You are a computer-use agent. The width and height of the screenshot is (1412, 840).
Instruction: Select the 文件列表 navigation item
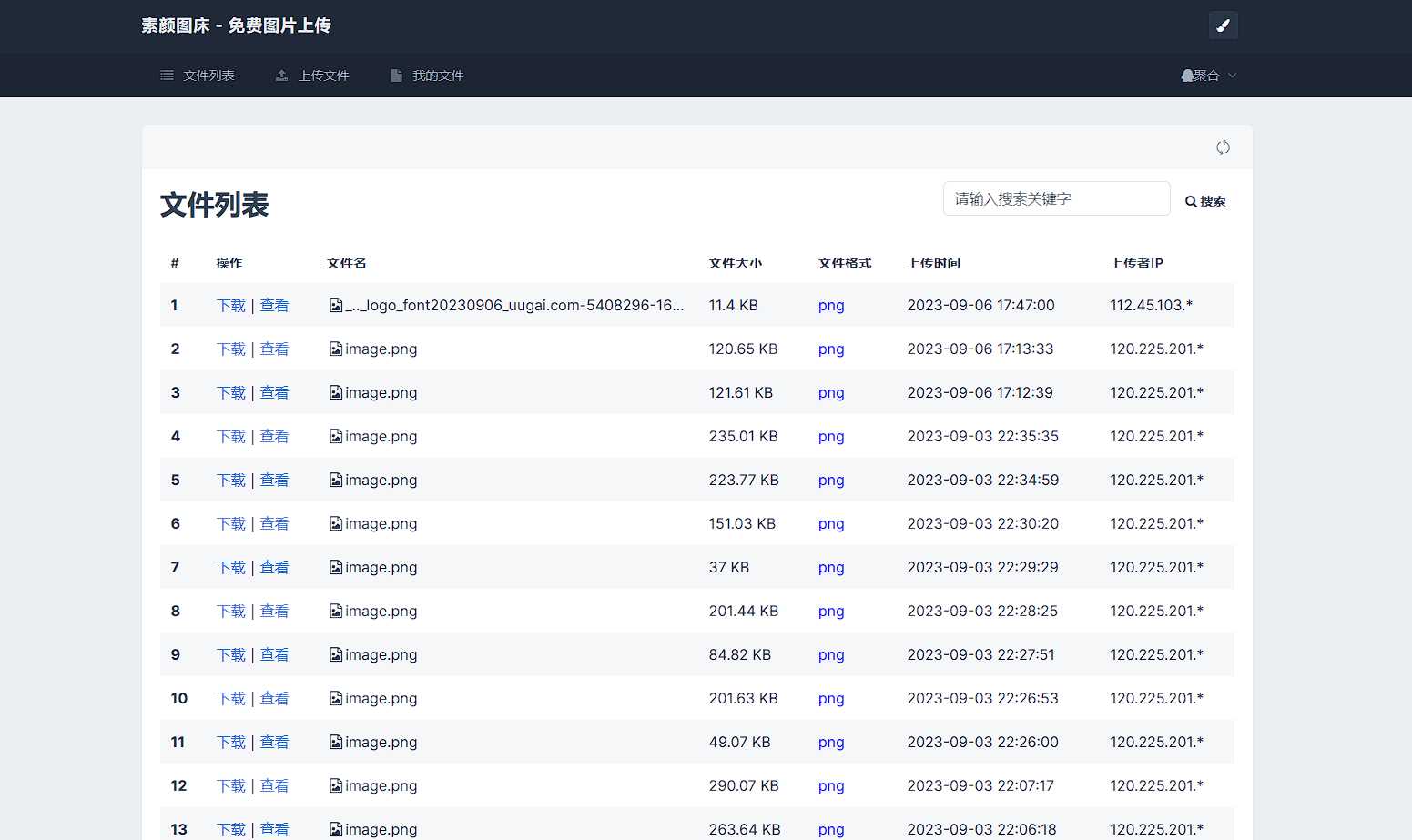pyautogui.click(x=208, y=75)
